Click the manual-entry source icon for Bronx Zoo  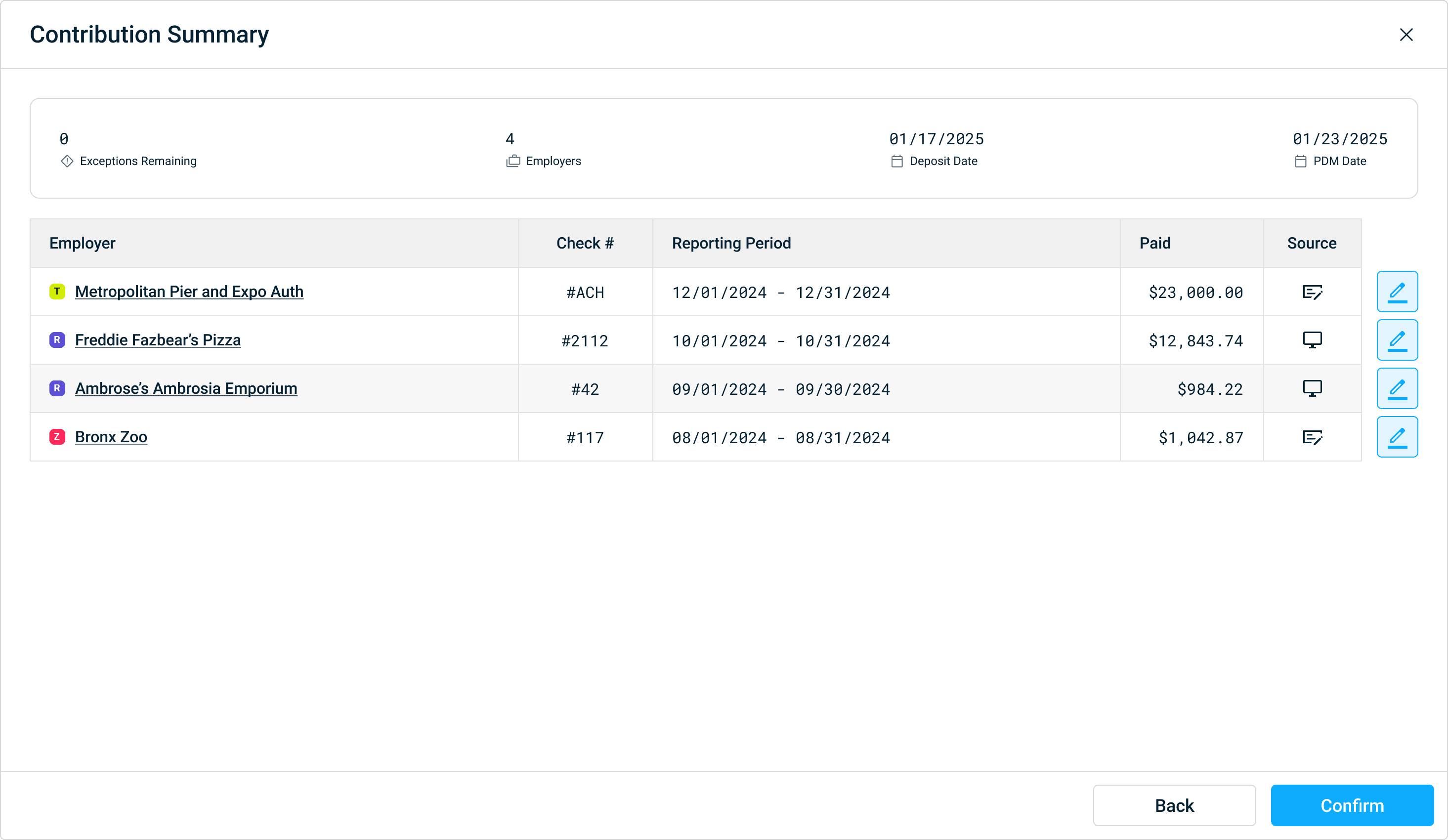(1312, 437)
